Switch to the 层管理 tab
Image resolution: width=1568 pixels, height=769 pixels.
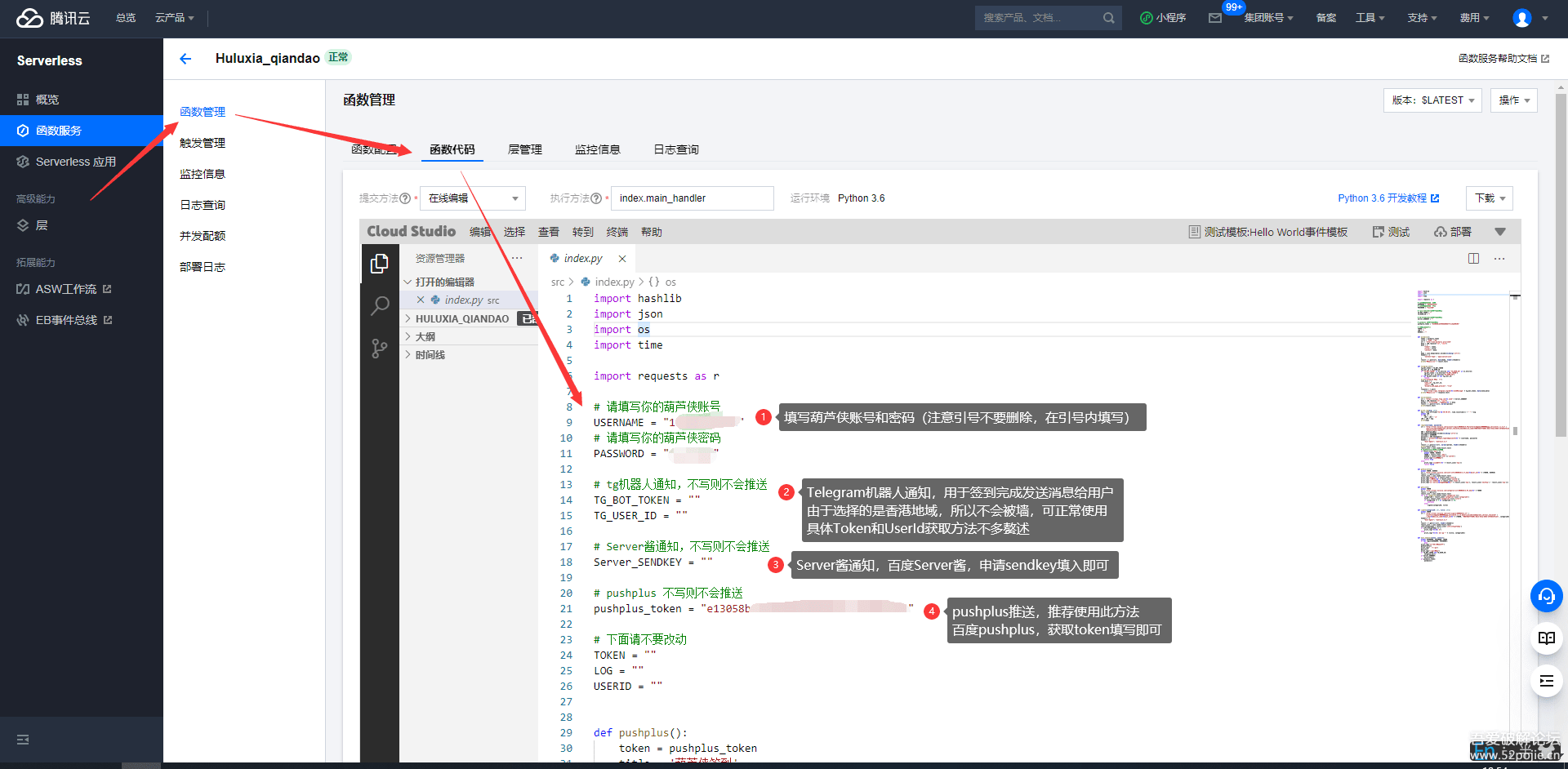[525, 150]
